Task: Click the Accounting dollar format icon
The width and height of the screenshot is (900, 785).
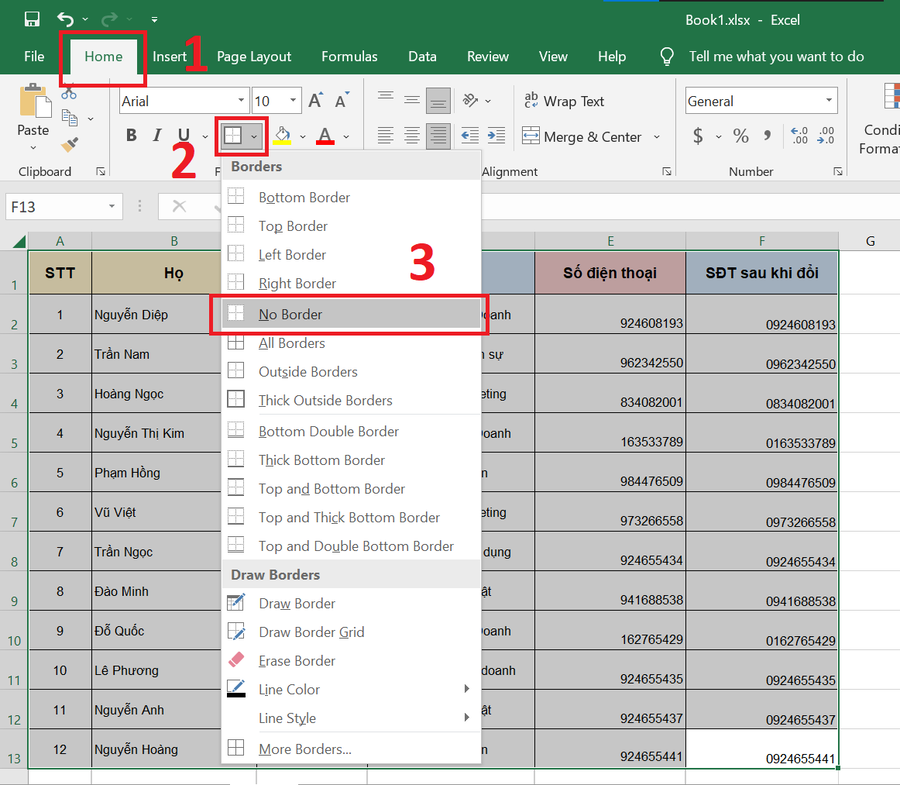Action: point(697,136)
